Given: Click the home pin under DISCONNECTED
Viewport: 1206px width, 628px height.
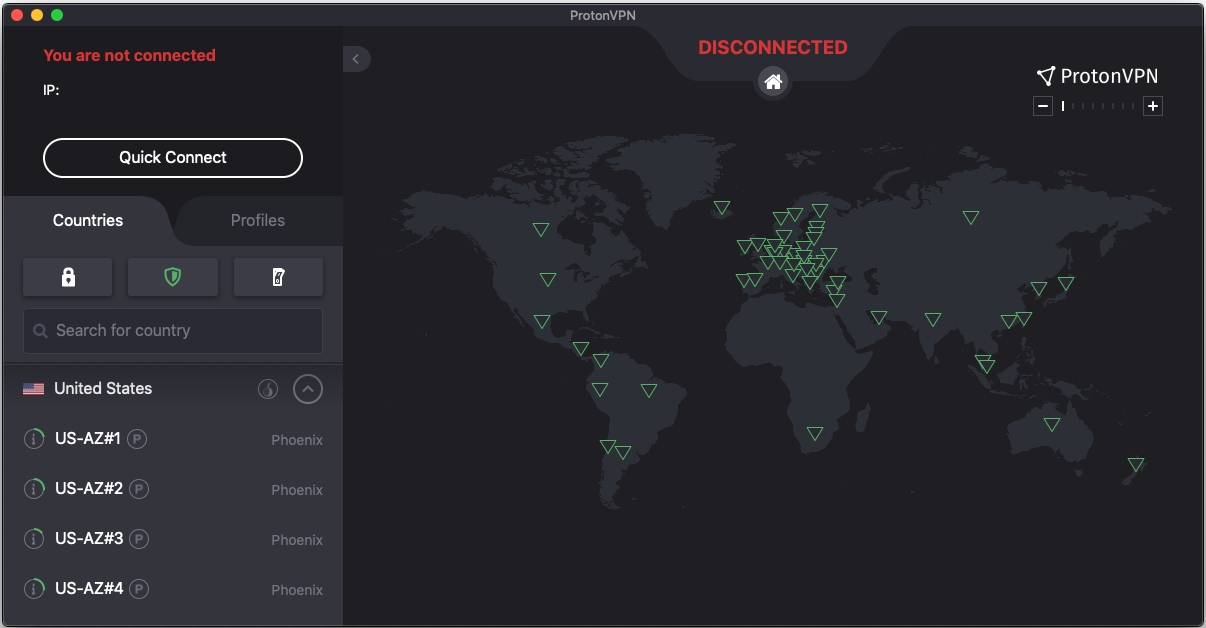Looking at the screenshot, I should tap(772, 82).
